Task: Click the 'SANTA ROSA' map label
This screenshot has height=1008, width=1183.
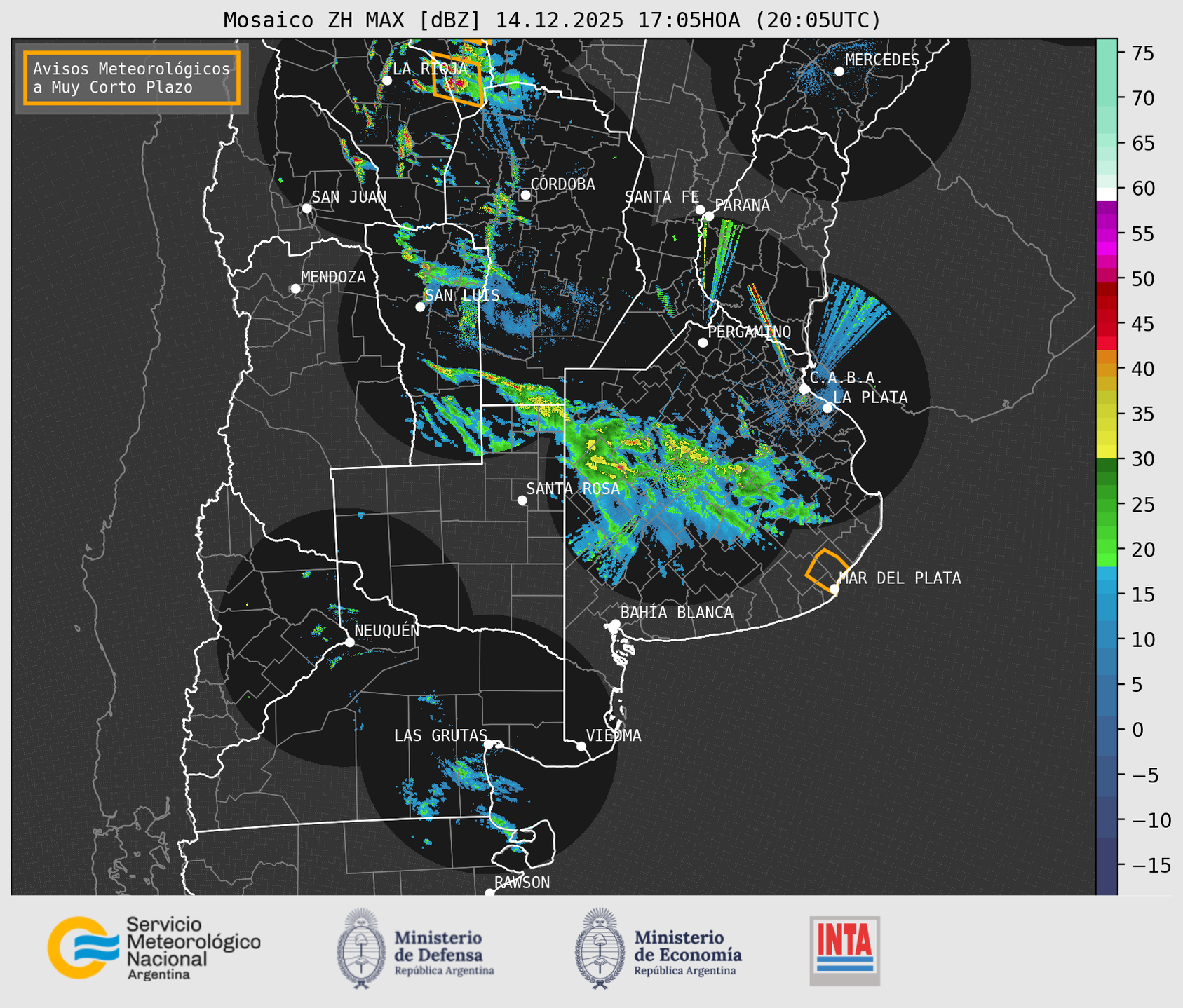Action: (573, 489)
